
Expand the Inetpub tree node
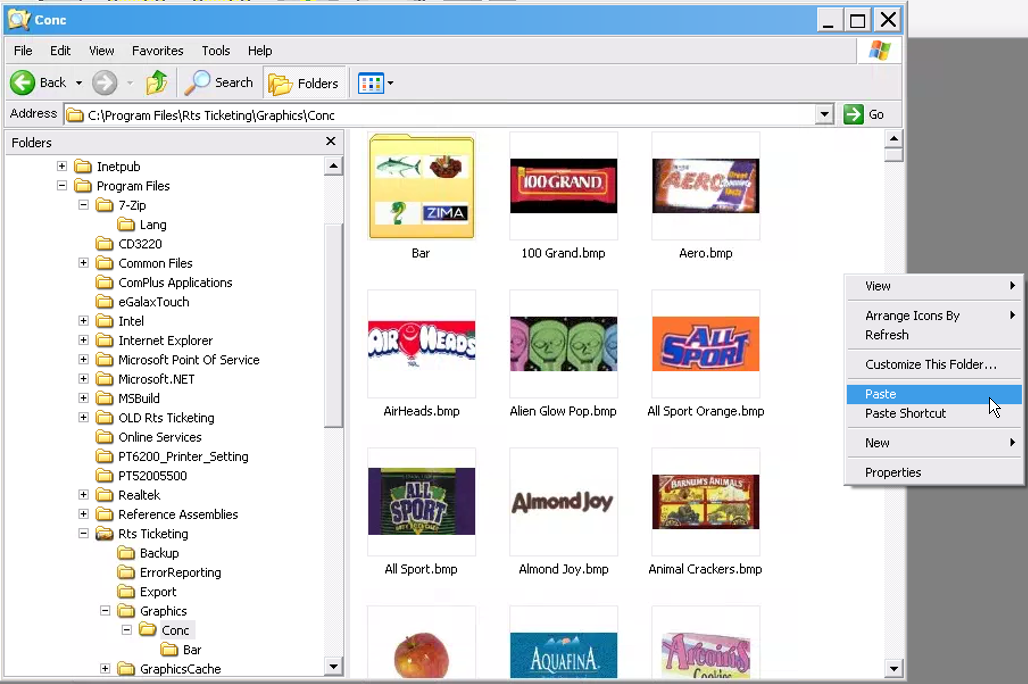pos(62,166)
